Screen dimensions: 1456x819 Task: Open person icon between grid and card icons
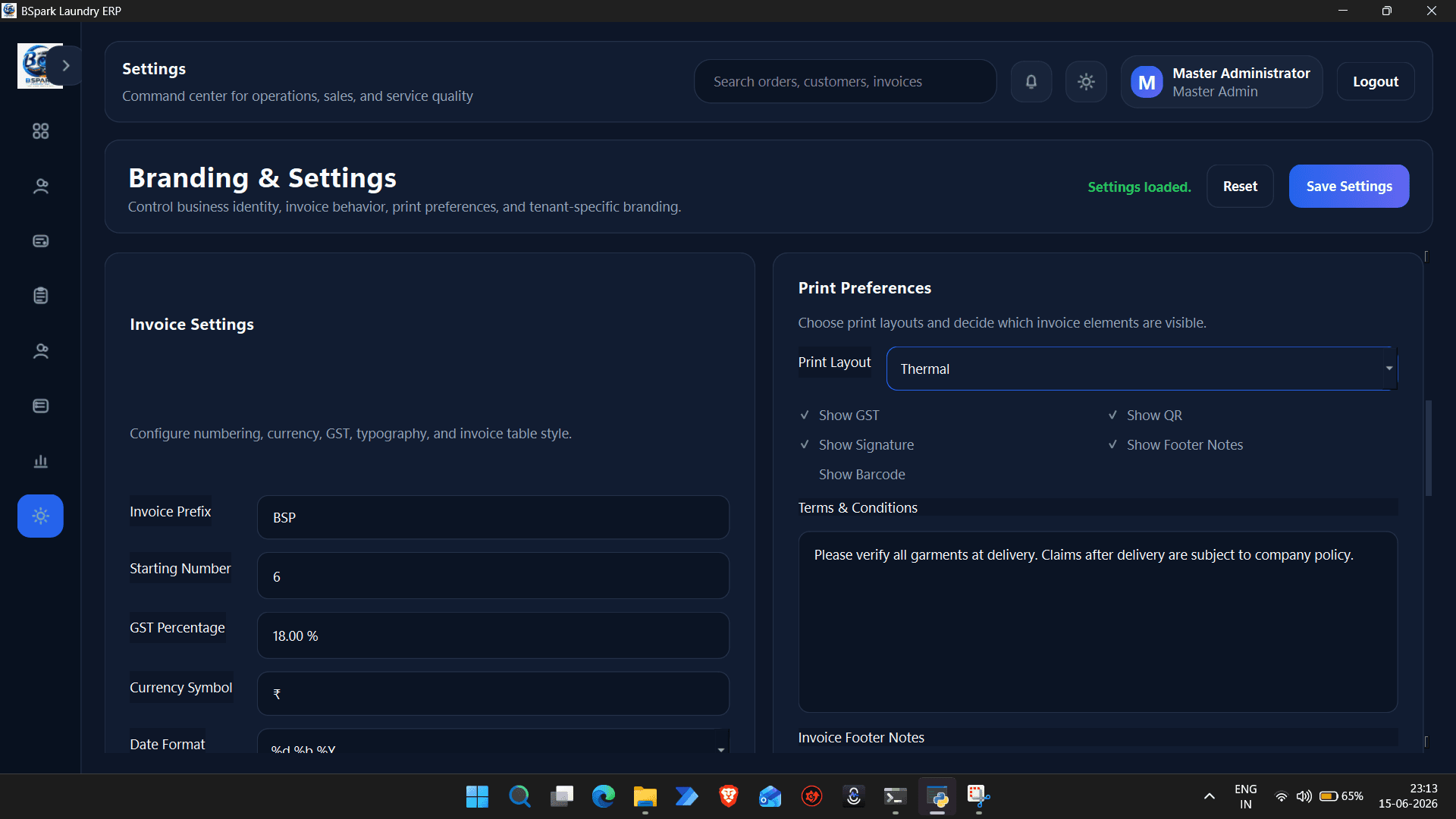tap(41, 187)
